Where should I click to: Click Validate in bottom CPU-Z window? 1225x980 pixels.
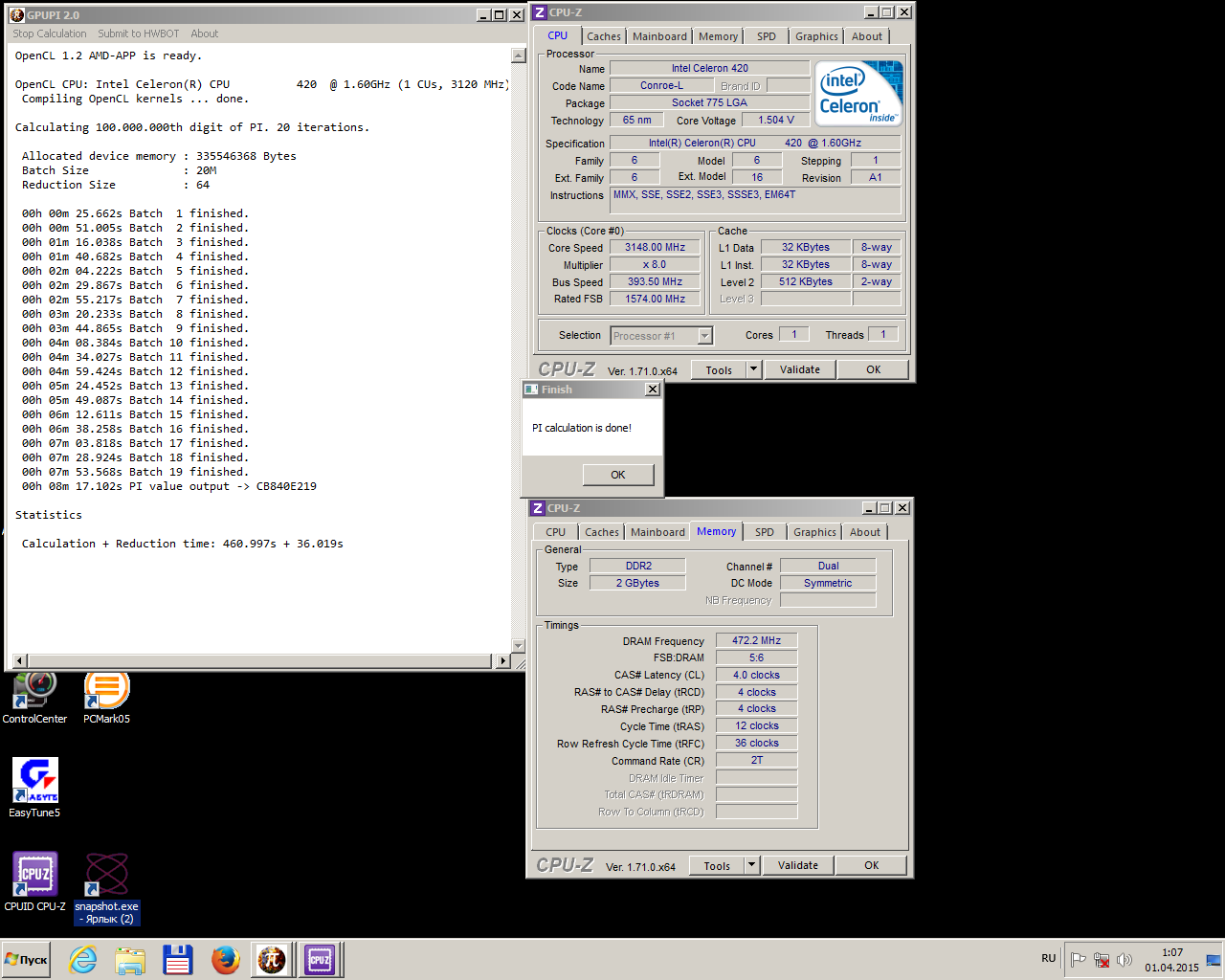point(798,865)
